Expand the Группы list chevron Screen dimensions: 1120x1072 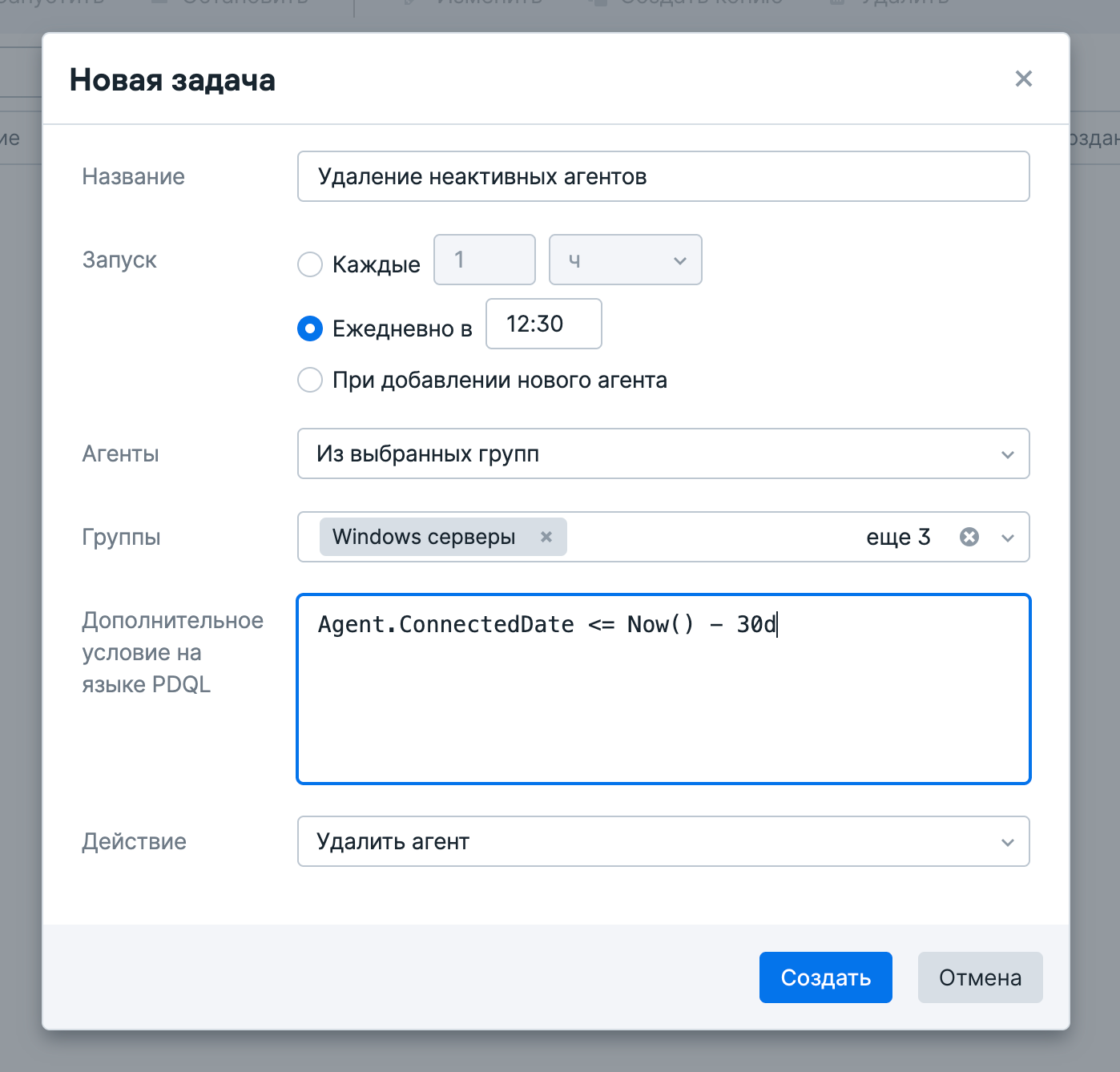point(1008,538)
